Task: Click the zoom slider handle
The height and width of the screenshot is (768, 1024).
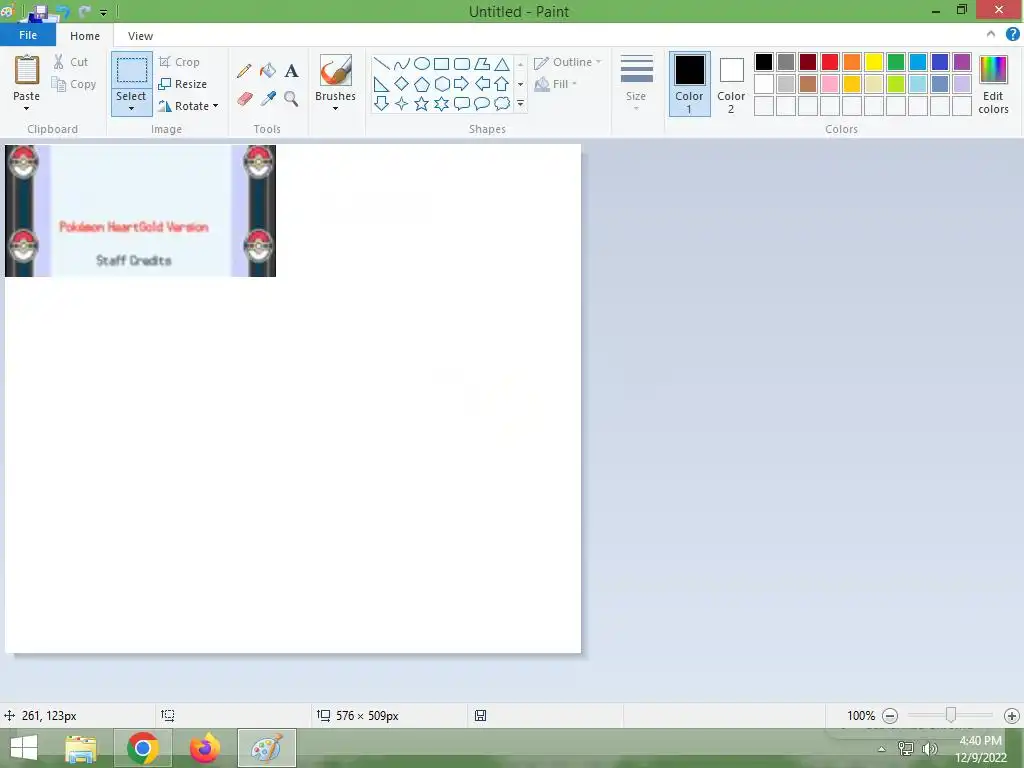Action: click(x=951, y=715)
